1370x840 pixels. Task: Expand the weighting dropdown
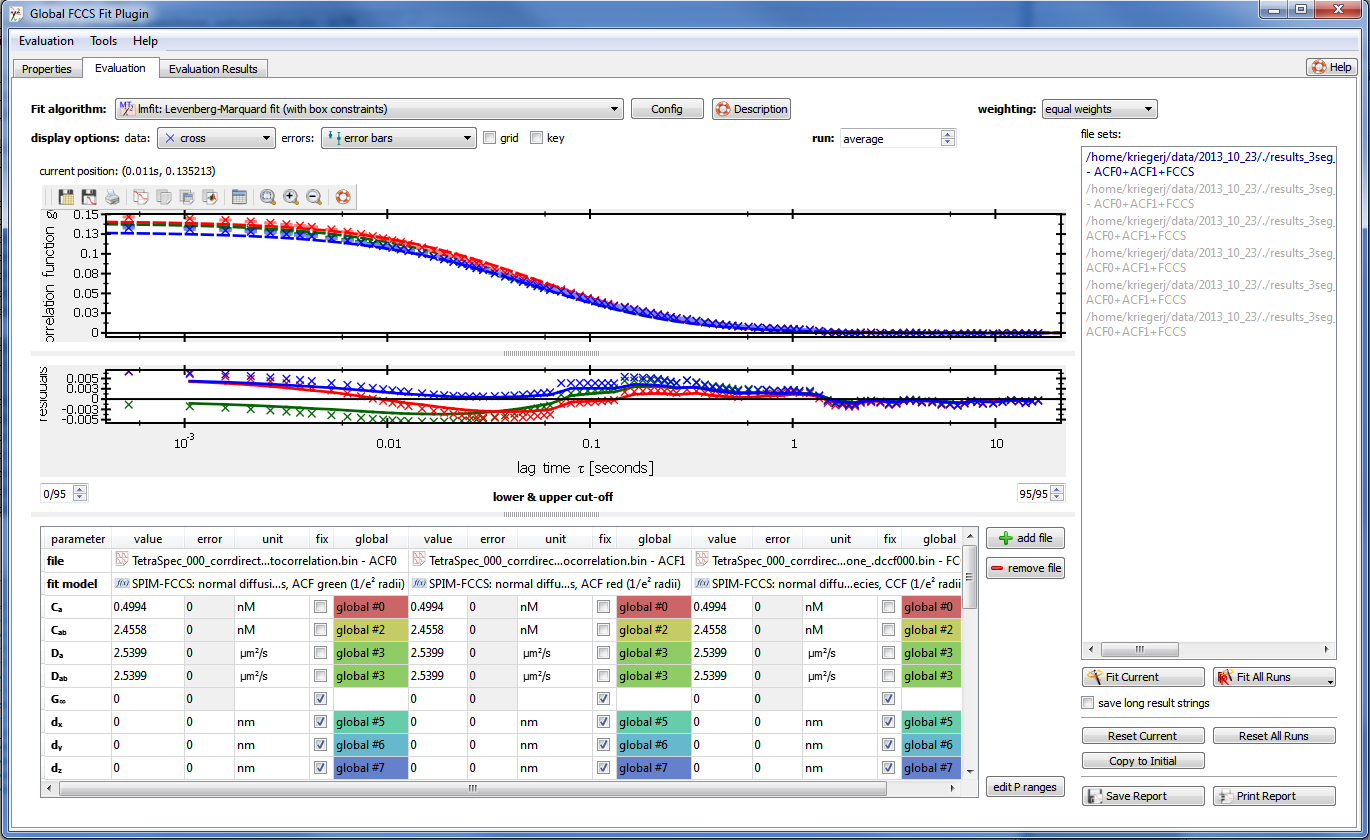1099,109
